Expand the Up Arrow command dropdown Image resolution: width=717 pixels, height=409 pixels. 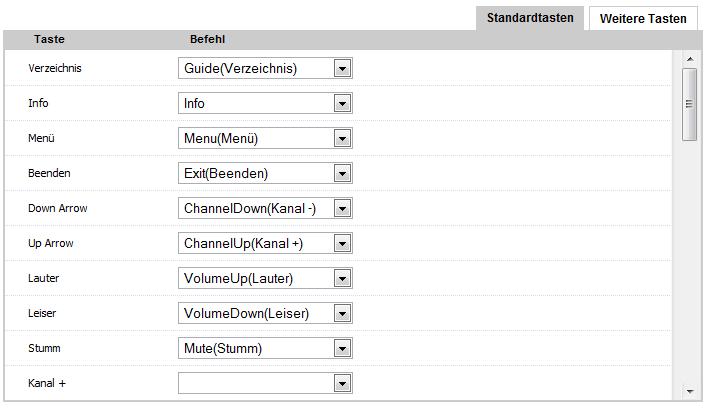(x=342, y=244)
